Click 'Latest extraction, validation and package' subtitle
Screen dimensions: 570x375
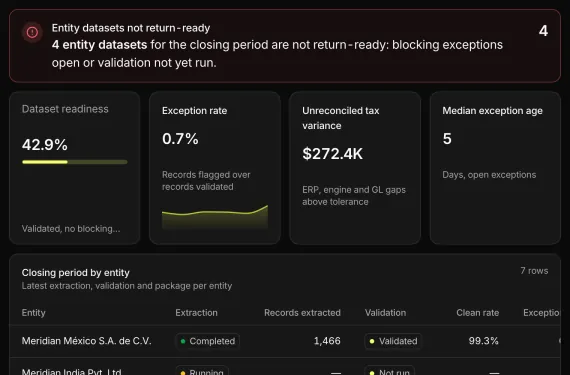tap(127, 286)
